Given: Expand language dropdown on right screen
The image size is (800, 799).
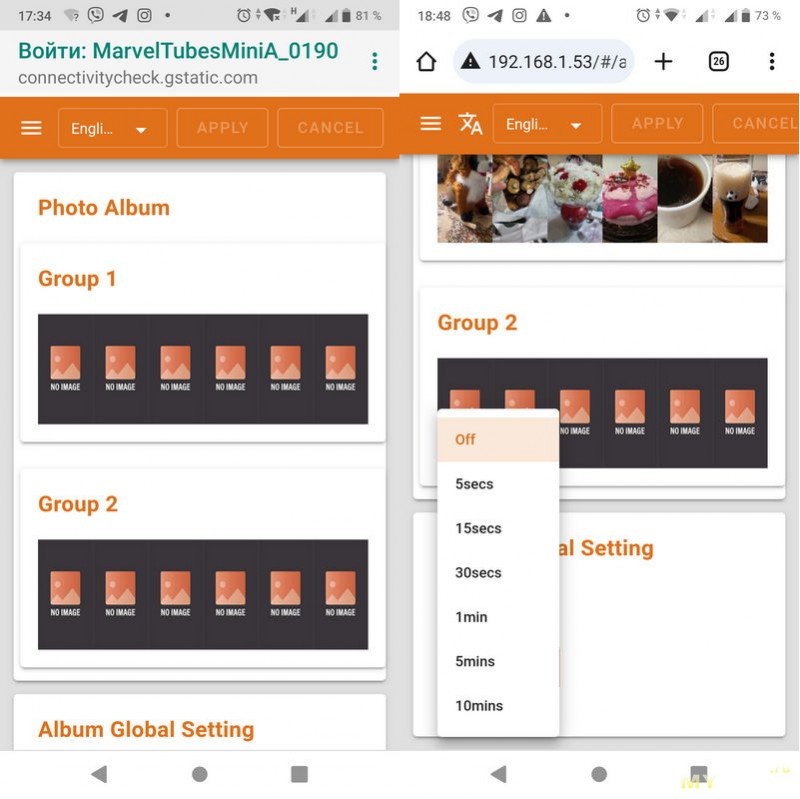Looking at the screenshot, I should [547, 125].
